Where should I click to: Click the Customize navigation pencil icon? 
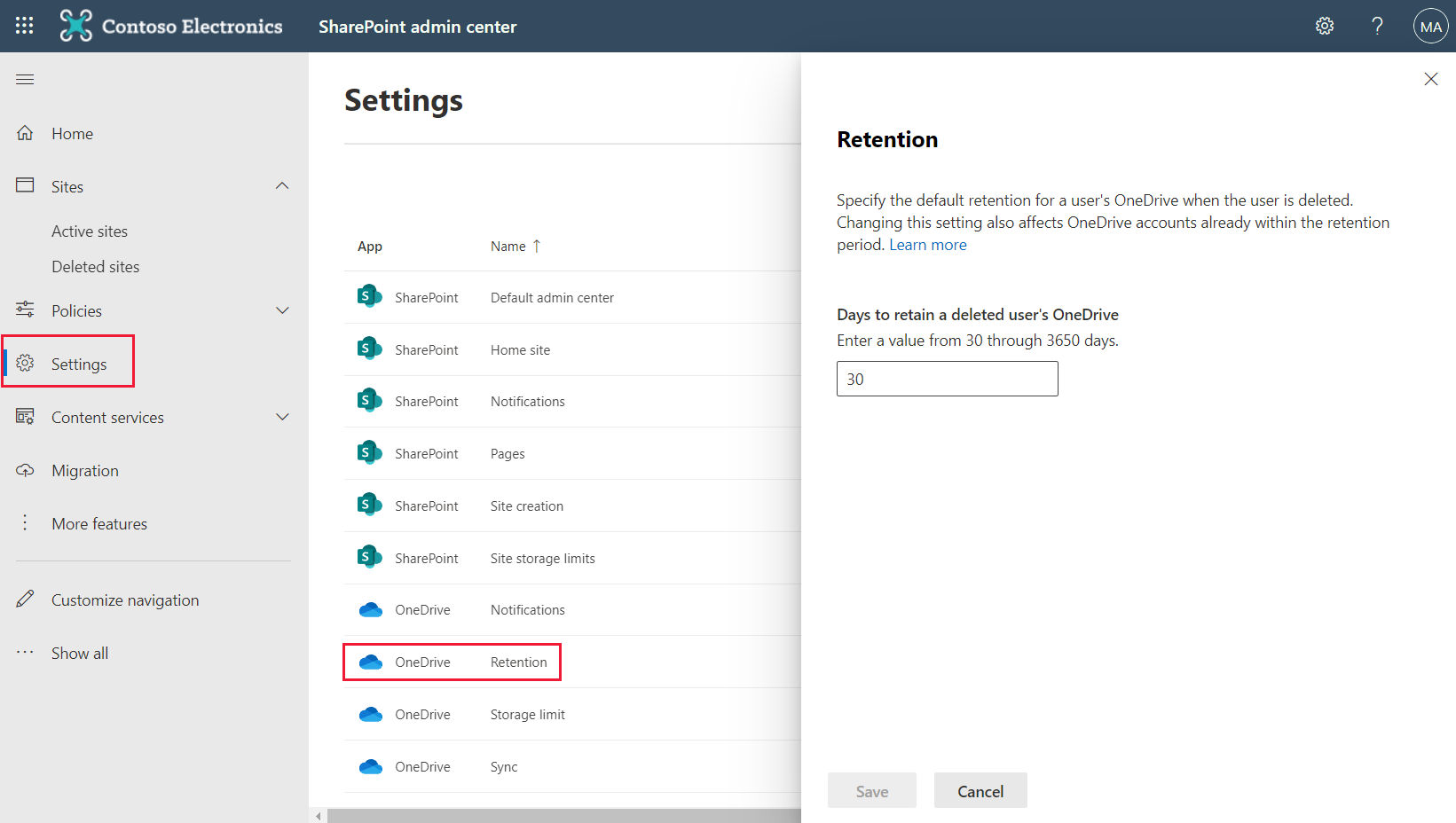tap(25, 600)
